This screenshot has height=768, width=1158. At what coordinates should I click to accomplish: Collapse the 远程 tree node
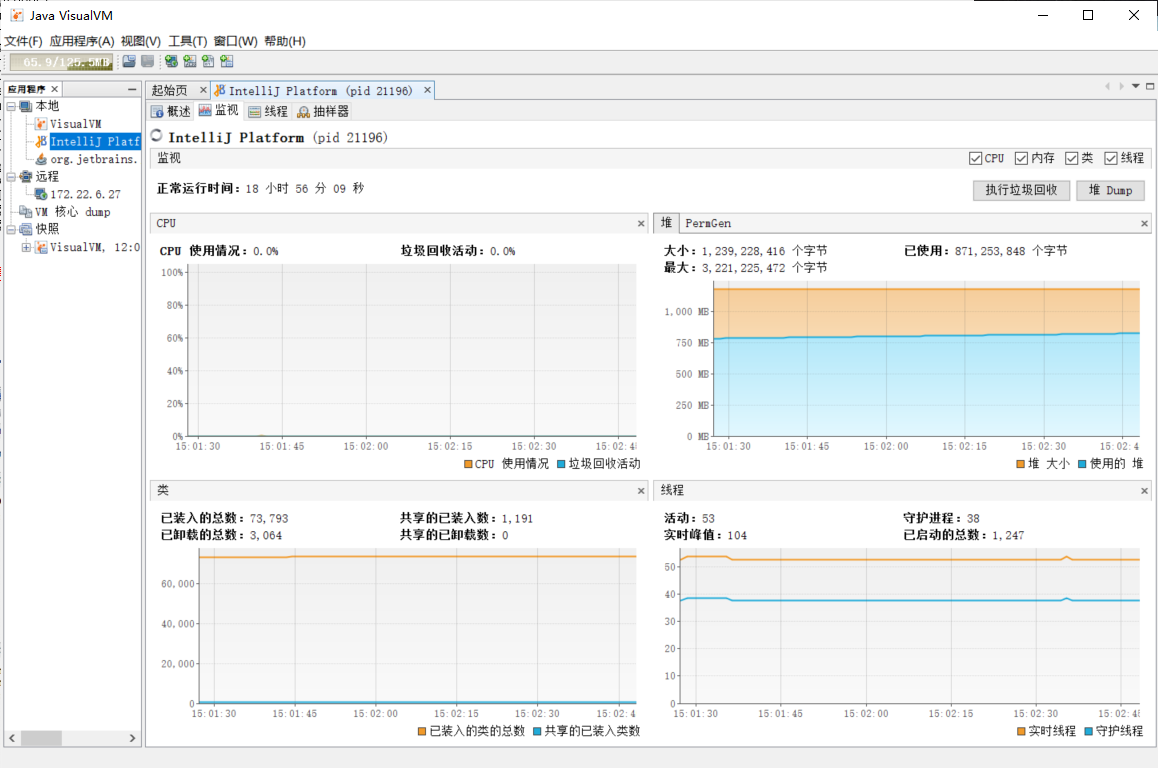tap(11, 176)
